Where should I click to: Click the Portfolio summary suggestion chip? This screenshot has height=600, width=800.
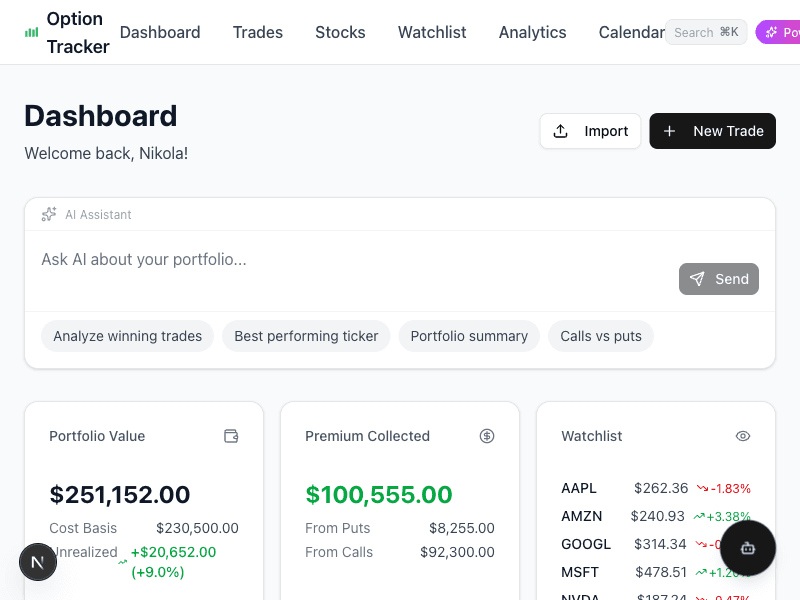[469, 336]
